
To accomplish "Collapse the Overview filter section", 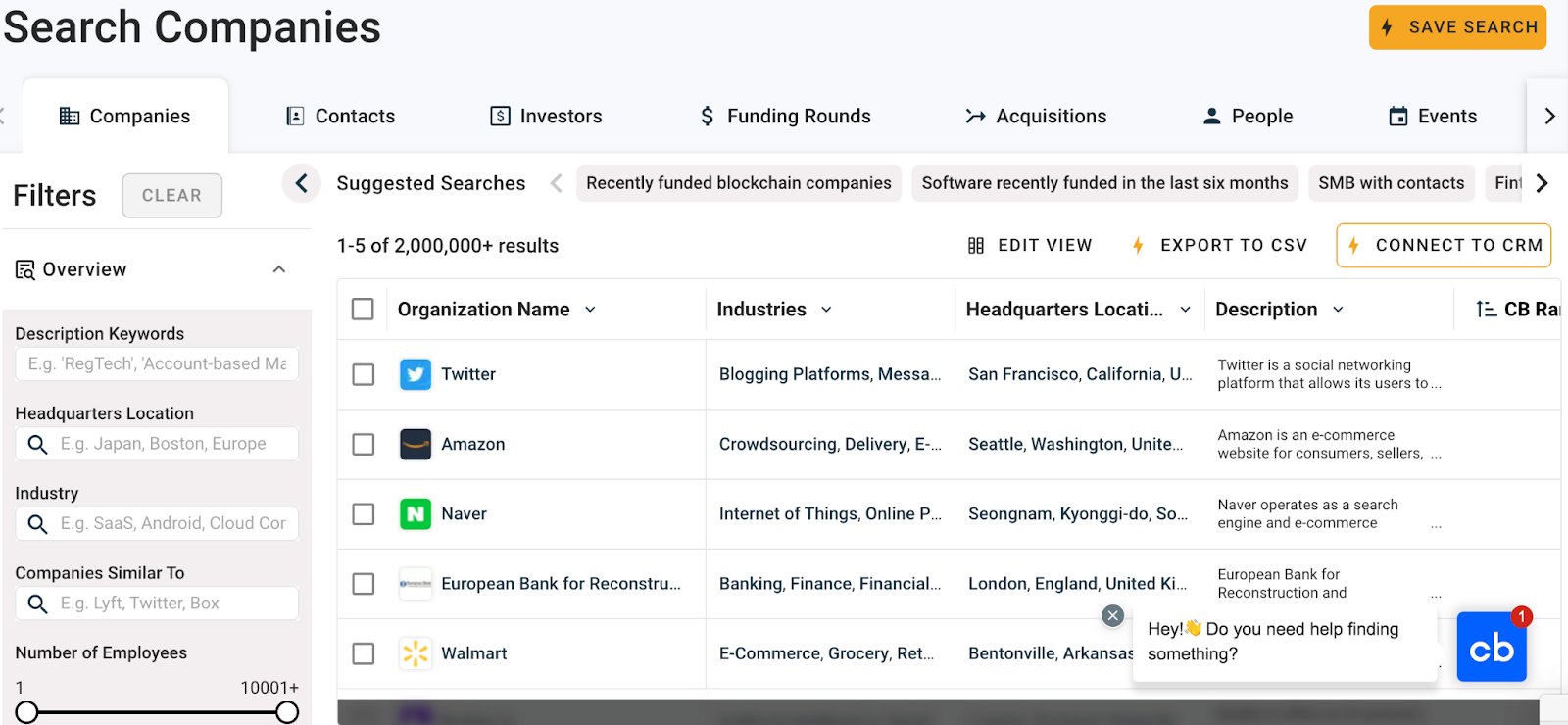I will (279, 269).
